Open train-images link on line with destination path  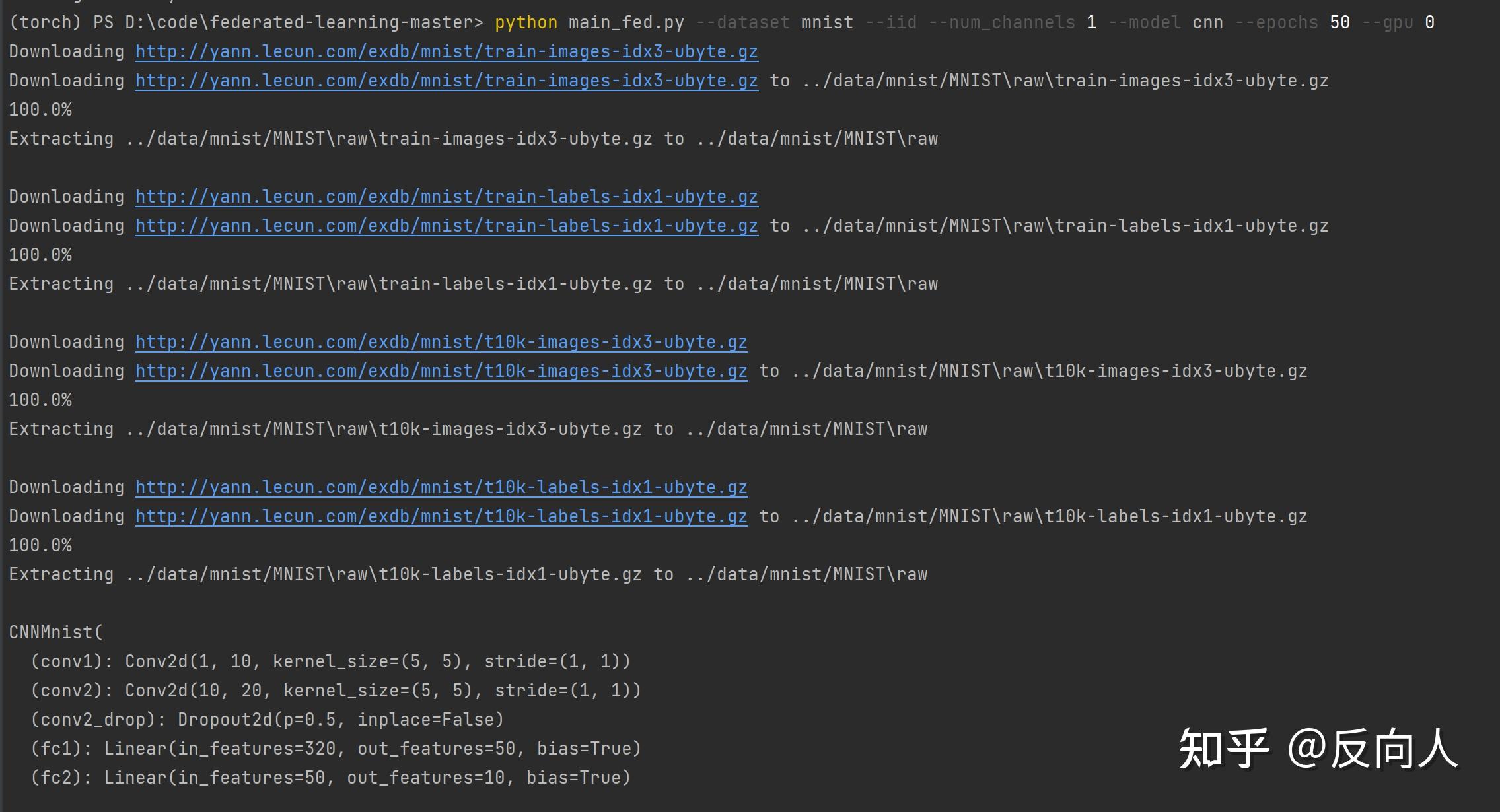tap(446, 81)
